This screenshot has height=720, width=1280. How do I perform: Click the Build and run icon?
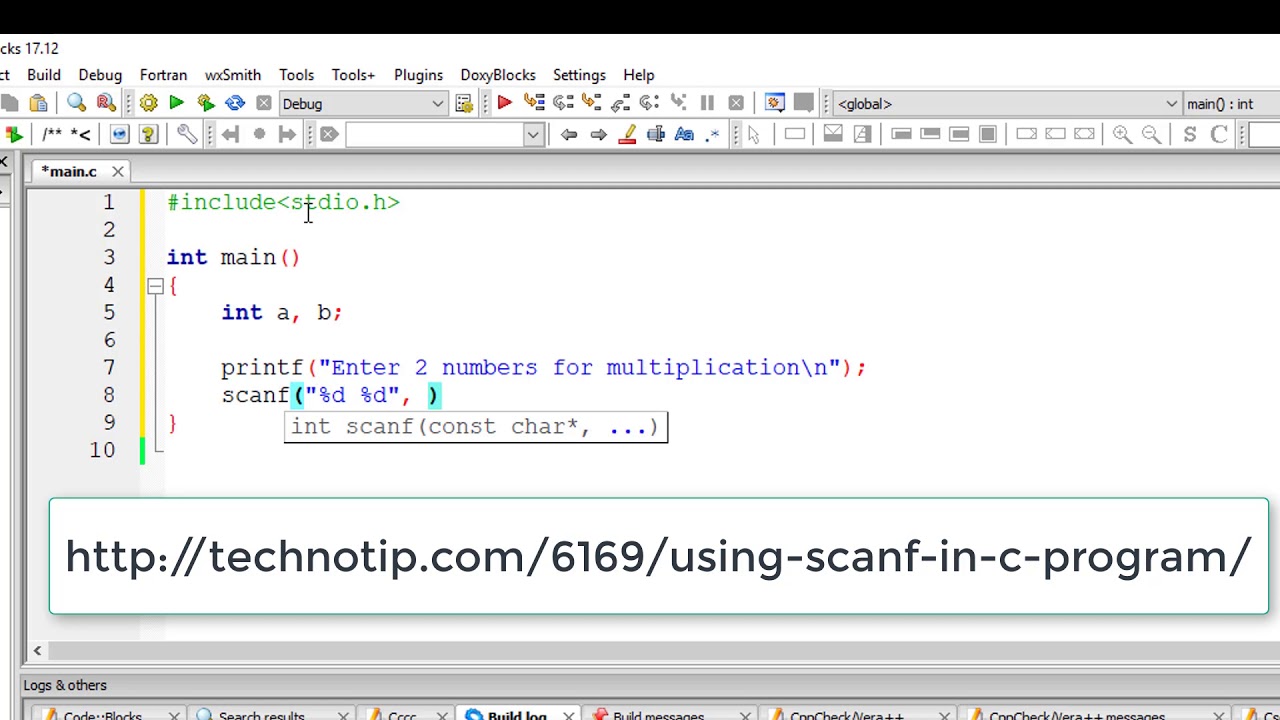coord(205,103)
